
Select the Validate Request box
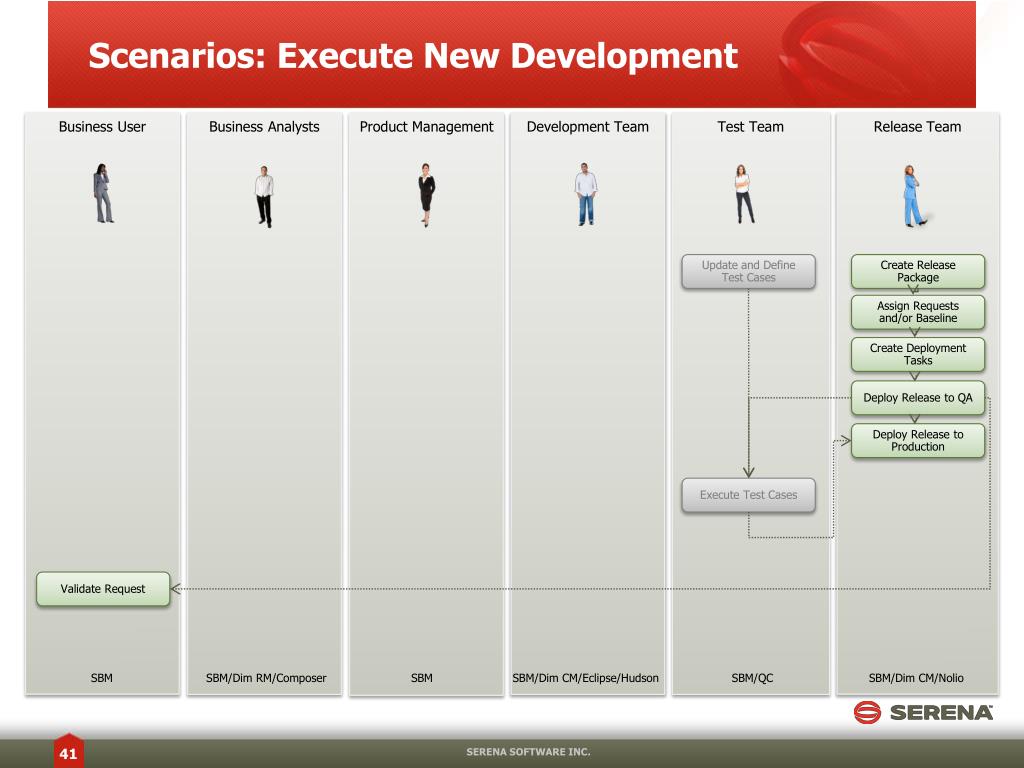tap(103, 589)
